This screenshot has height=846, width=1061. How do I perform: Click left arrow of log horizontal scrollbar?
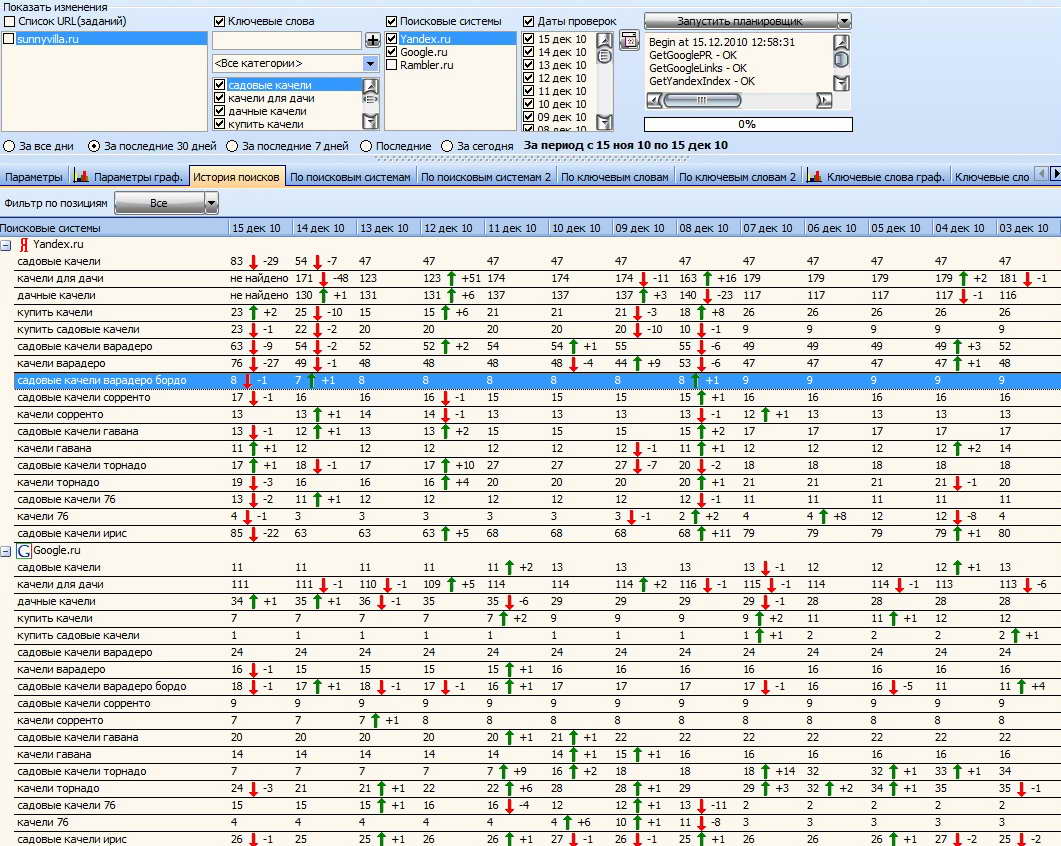(654, 101)
